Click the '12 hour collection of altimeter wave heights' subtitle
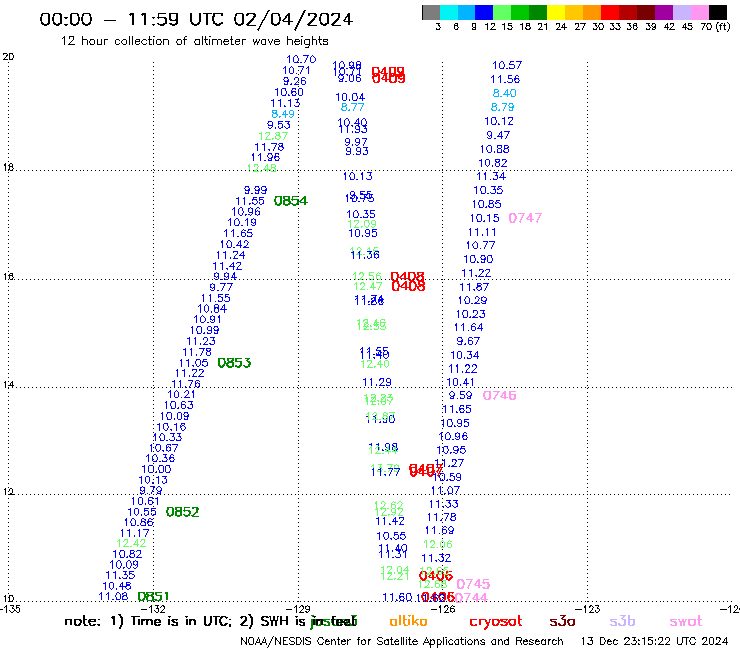The width and height of the screenshot is (740, 650). 194,41
